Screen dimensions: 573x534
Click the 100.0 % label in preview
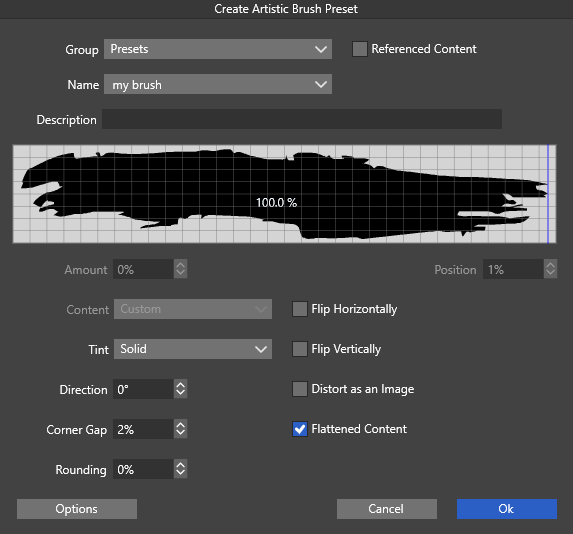[x=276, y=202]
